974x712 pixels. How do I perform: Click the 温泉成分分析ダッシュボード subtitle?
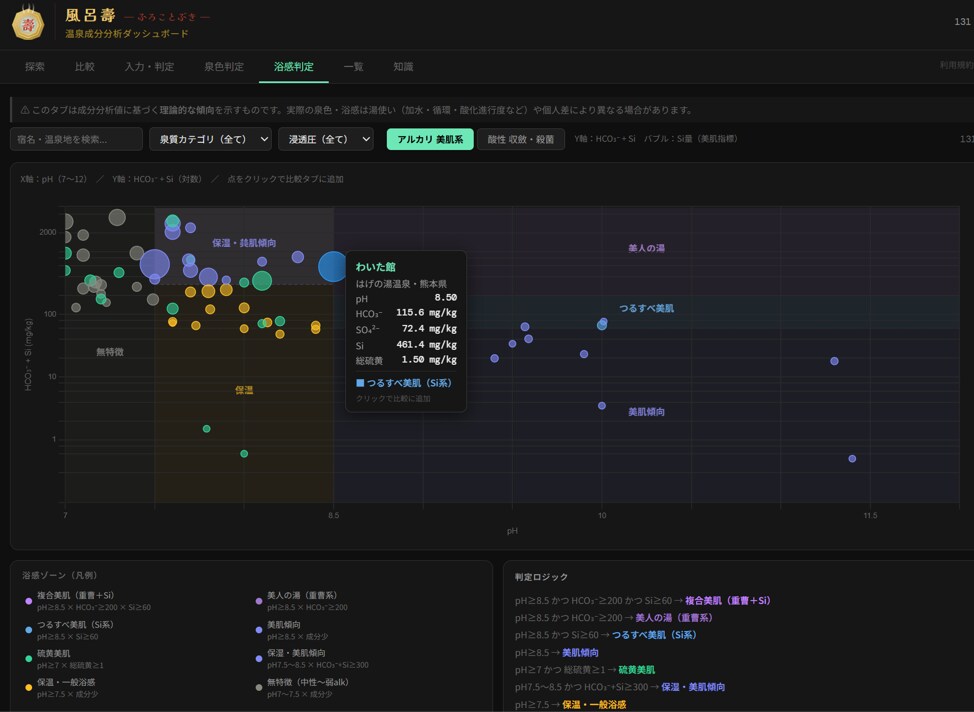[x=127, y=34]
